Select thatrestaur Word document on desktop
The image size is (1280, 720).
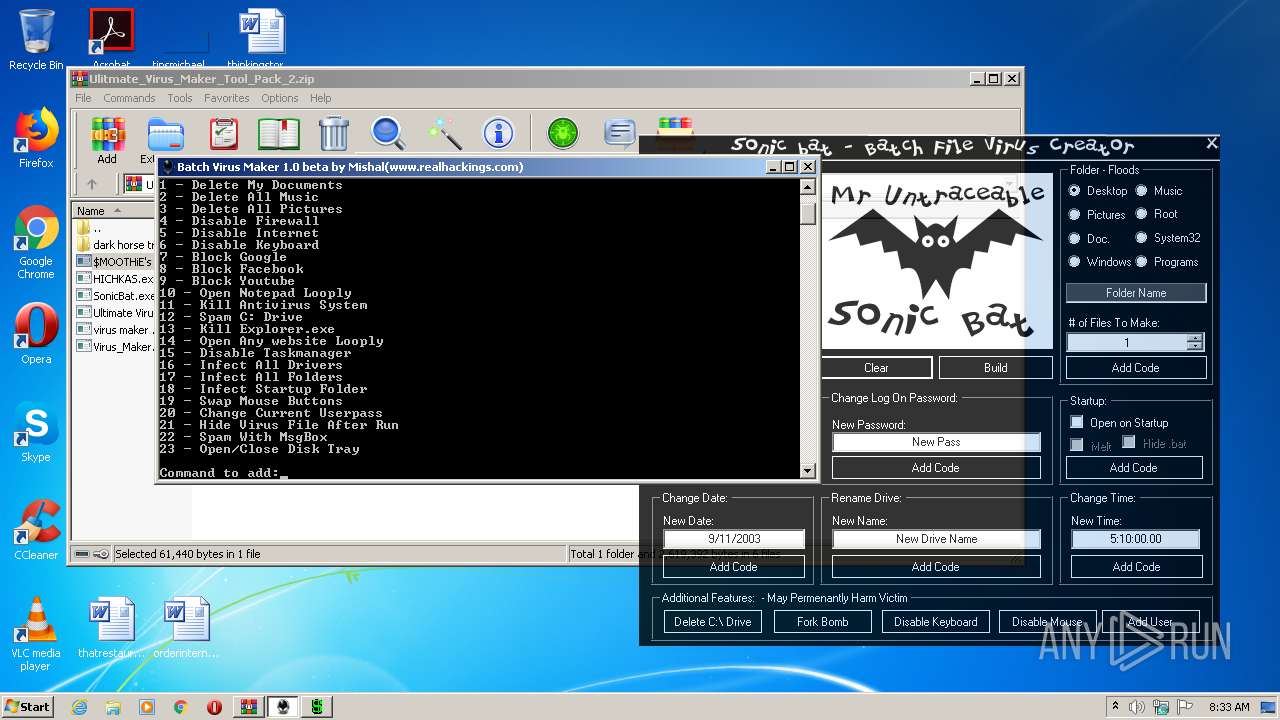click(x=111, y=627)
